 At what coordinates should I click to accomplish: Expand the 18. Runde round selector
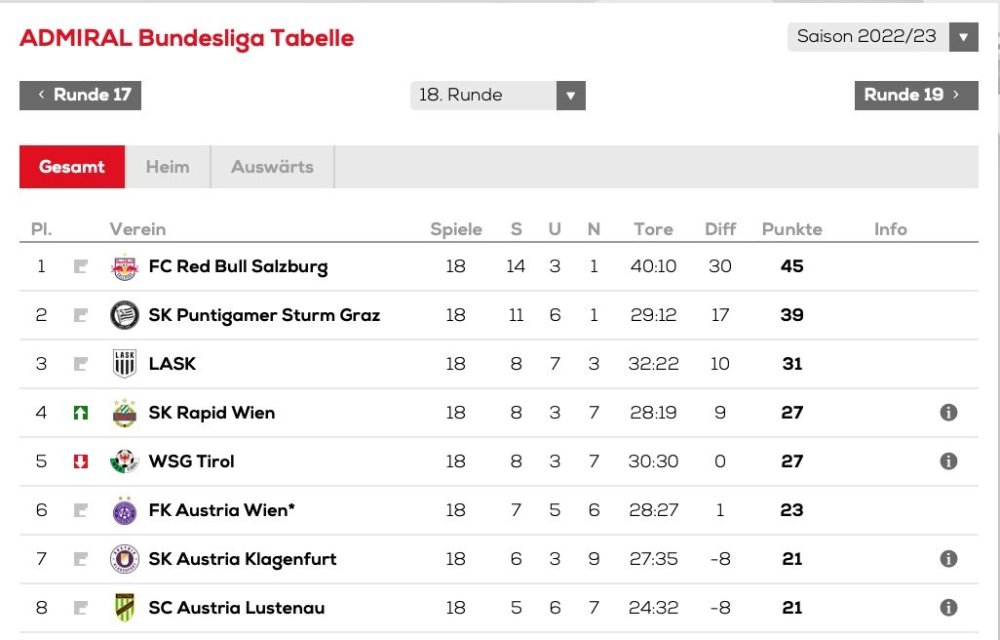(497, 95)
